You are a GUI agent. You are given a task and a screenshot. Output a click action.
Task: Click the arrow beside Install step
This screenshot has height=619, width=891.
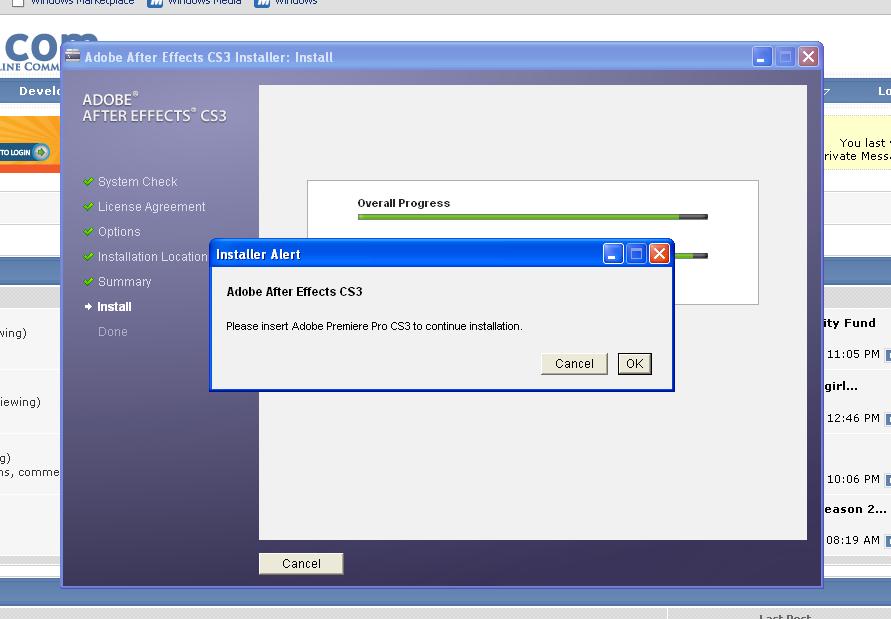tap(88, 306)
